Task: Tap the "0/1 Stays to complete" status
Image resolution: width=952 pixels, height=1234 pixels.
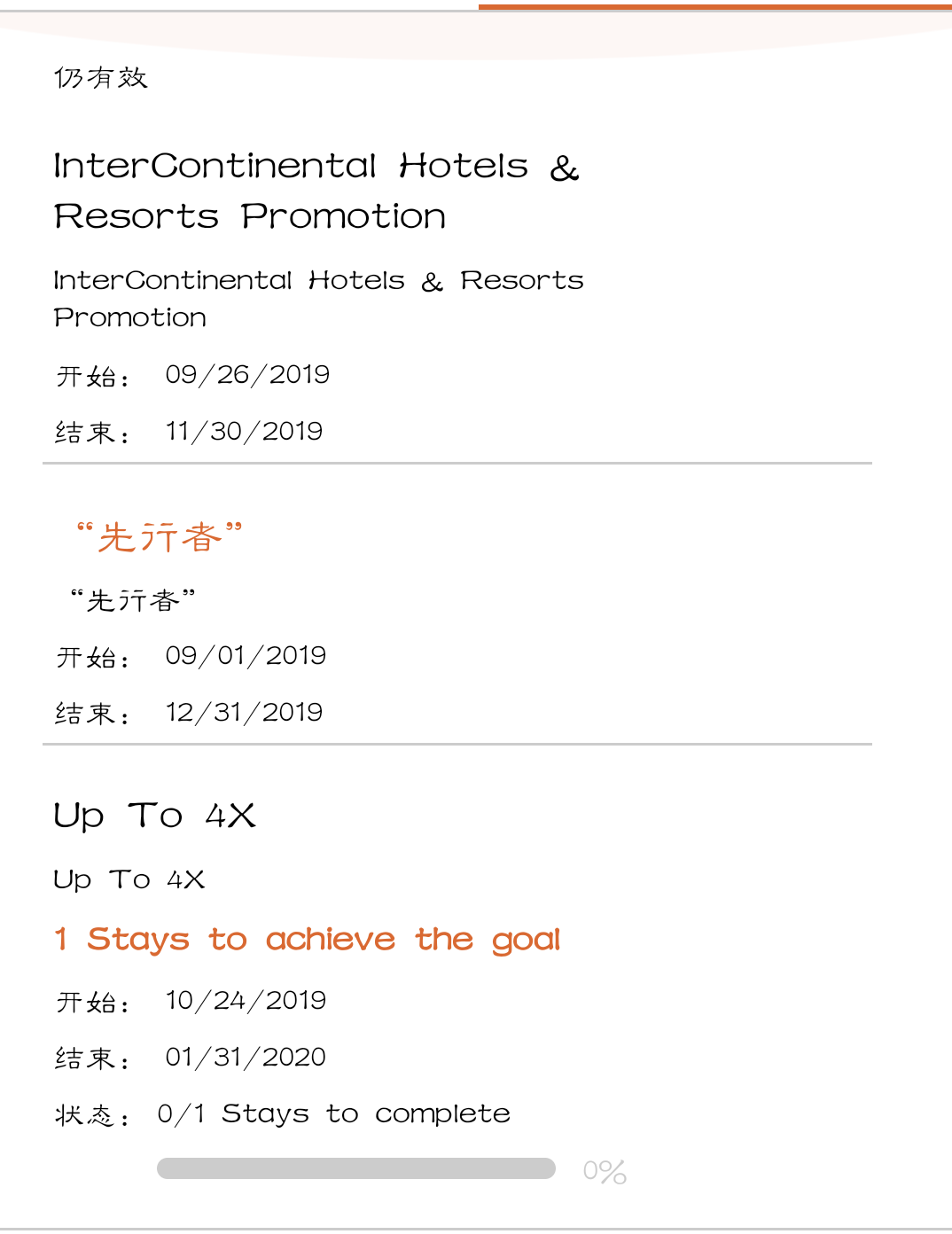Action: [333, 1113]
